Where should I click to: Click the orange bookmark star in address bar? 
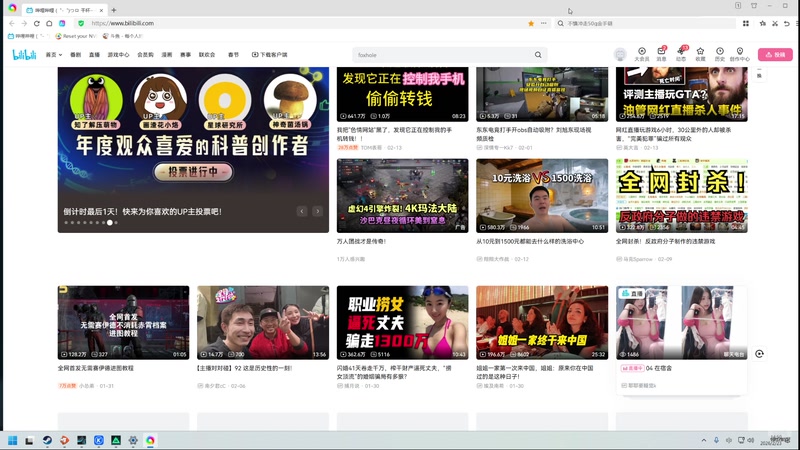coord(531,23)
